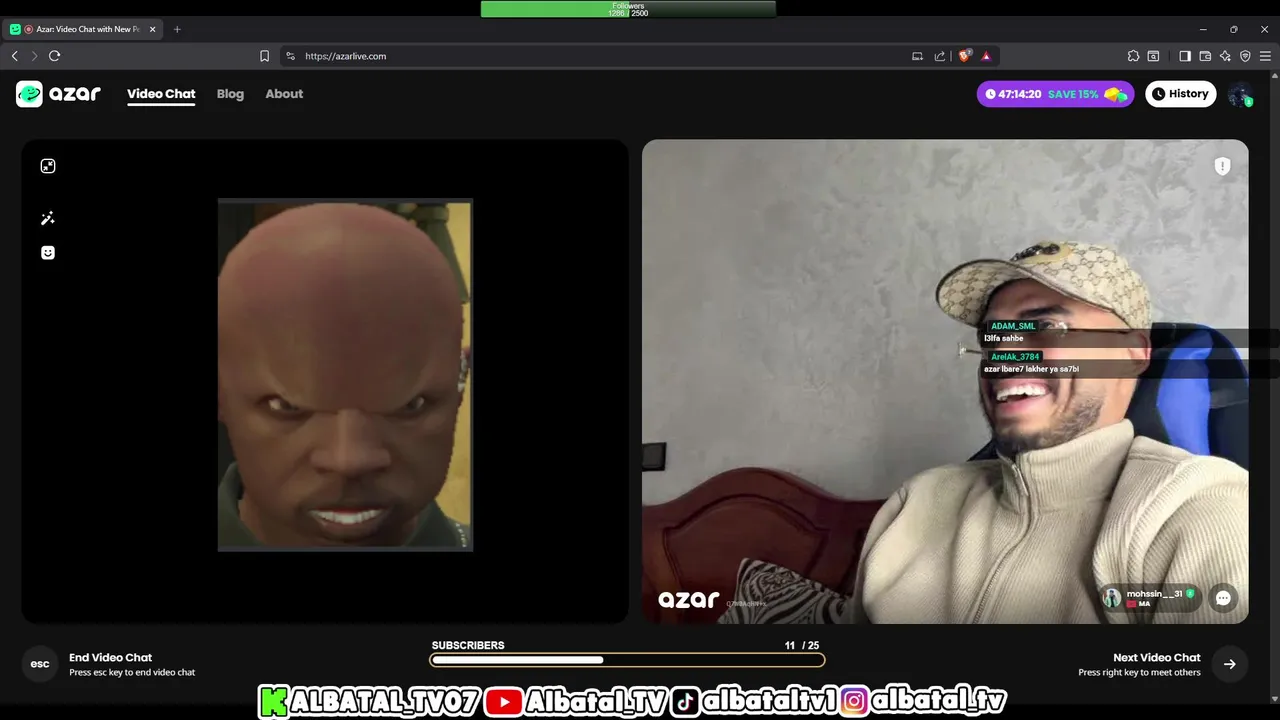Open the magic wand effects tool
Image resolution: width=1280 pixels, height=720 pixels.
(x=47, y=218)
